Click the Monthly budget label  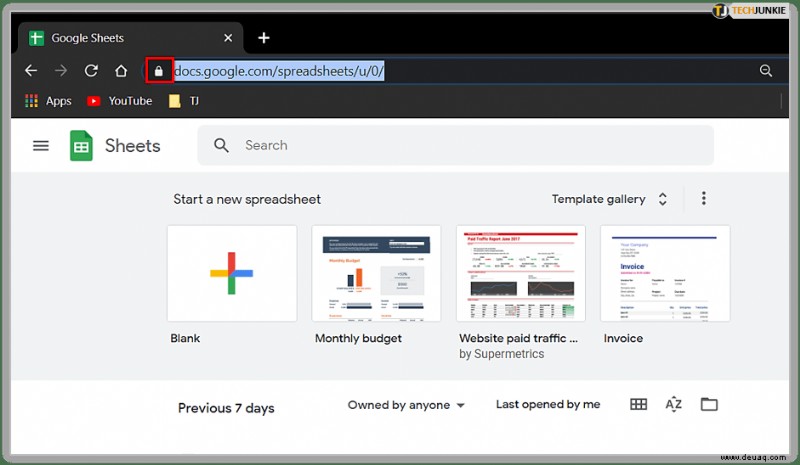(x=358, y=338)
